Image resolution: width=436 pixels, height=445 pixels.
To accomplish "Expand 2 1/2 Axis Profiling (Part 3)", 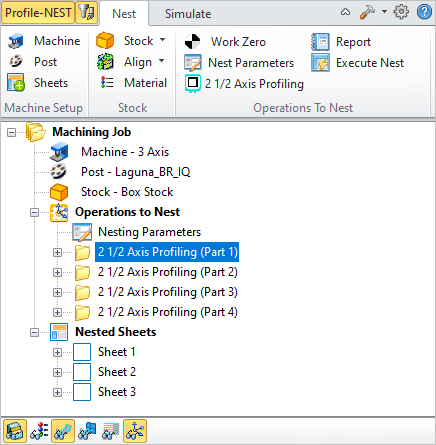I will 57,292.
